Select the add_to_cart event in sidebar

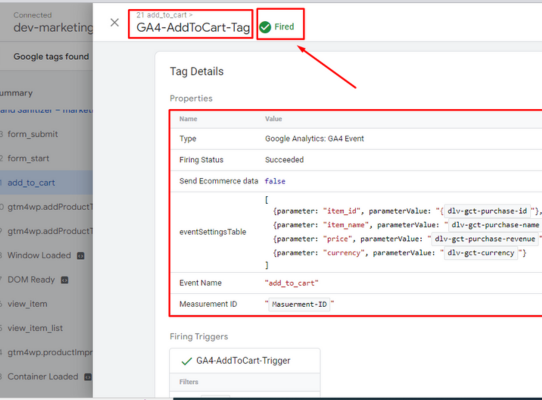tap(46, 183)
